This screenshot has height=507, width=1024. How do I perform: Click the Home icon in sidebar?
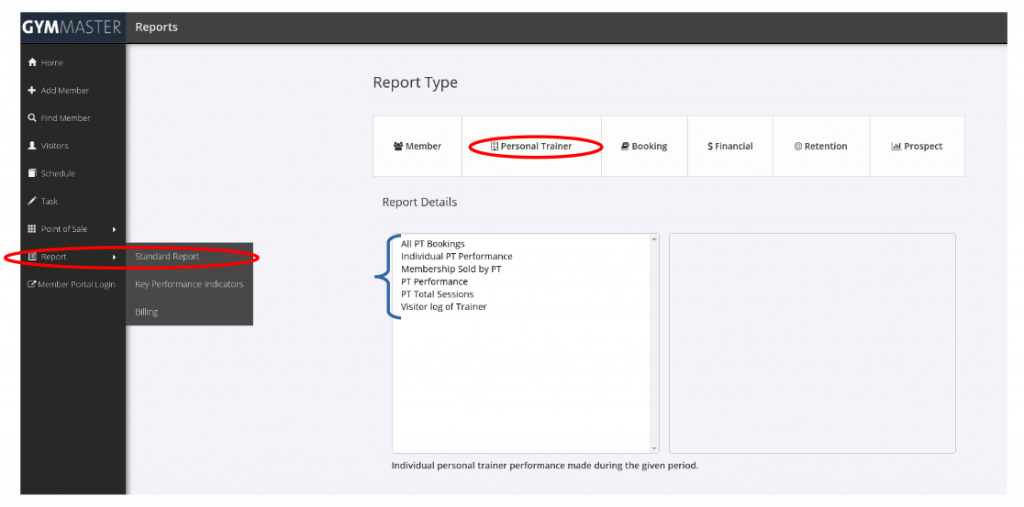coord(33,63)
